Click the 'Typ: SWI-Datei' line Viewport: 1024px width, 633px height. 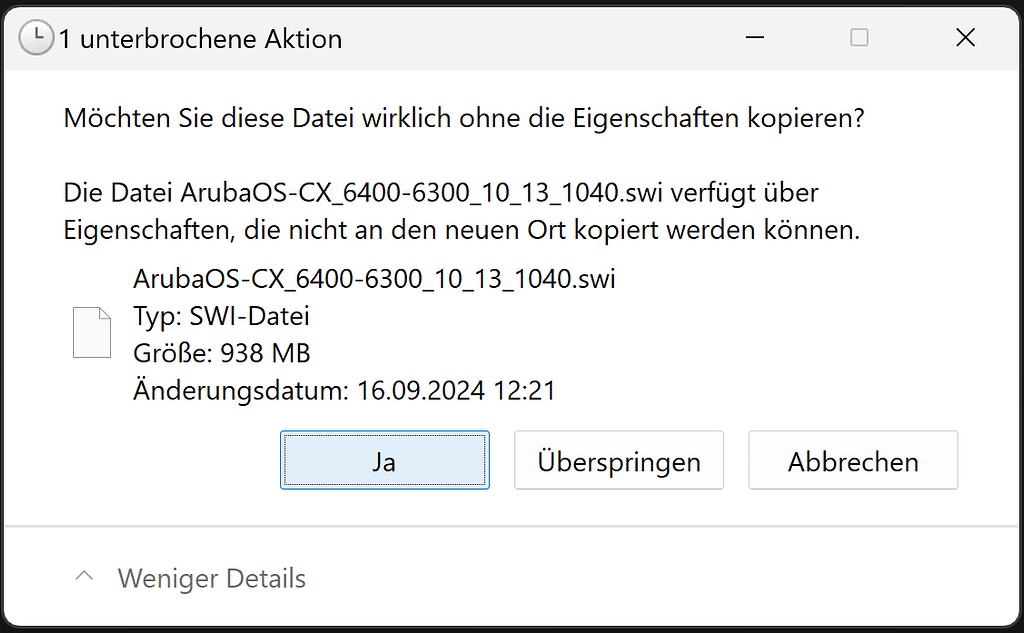click(x=221, y=316)
